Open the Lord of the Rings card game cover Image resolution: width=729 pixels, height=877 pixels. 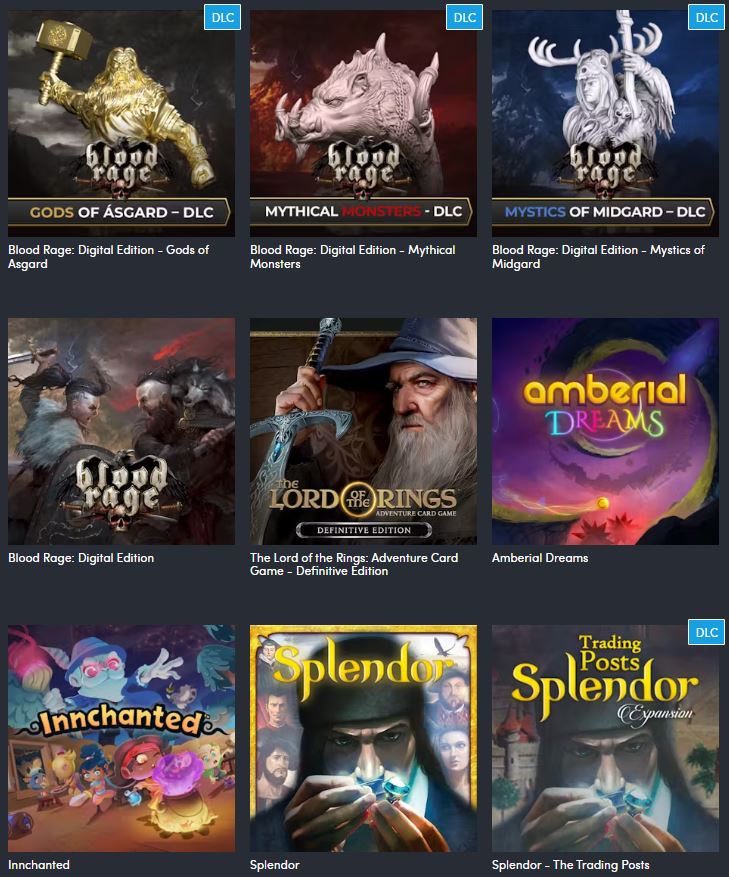(363, 431)
